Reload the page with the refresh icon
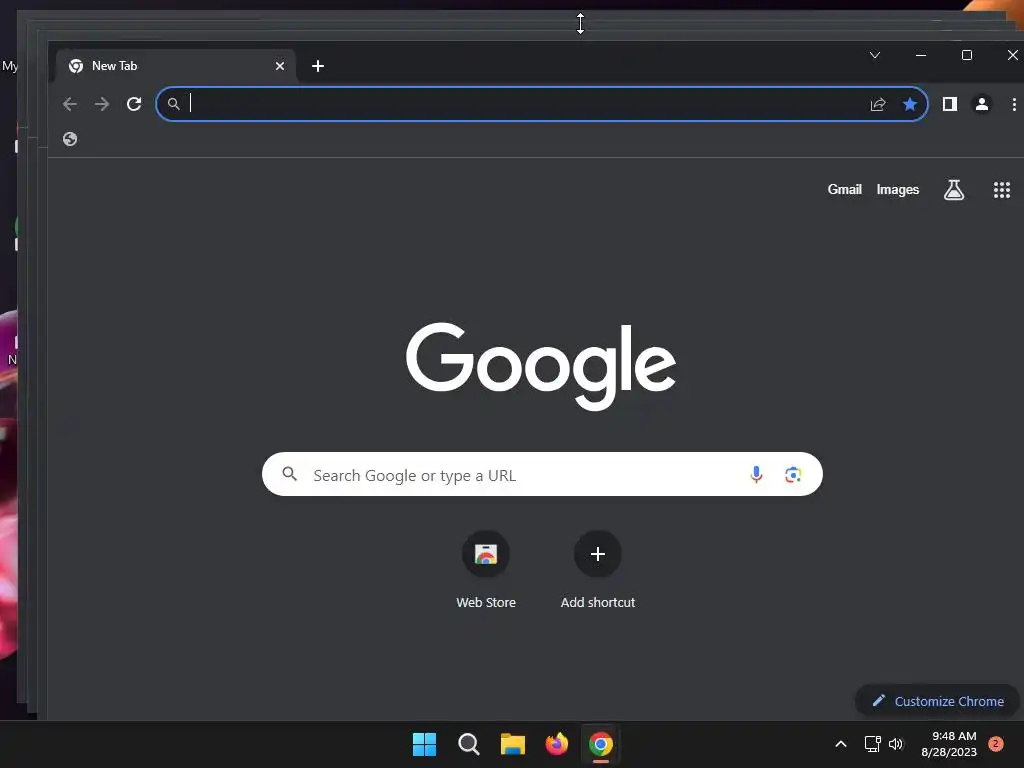The height and width of the screenshot is (768, 1024). pyautogui.click(x=134, y=104)
